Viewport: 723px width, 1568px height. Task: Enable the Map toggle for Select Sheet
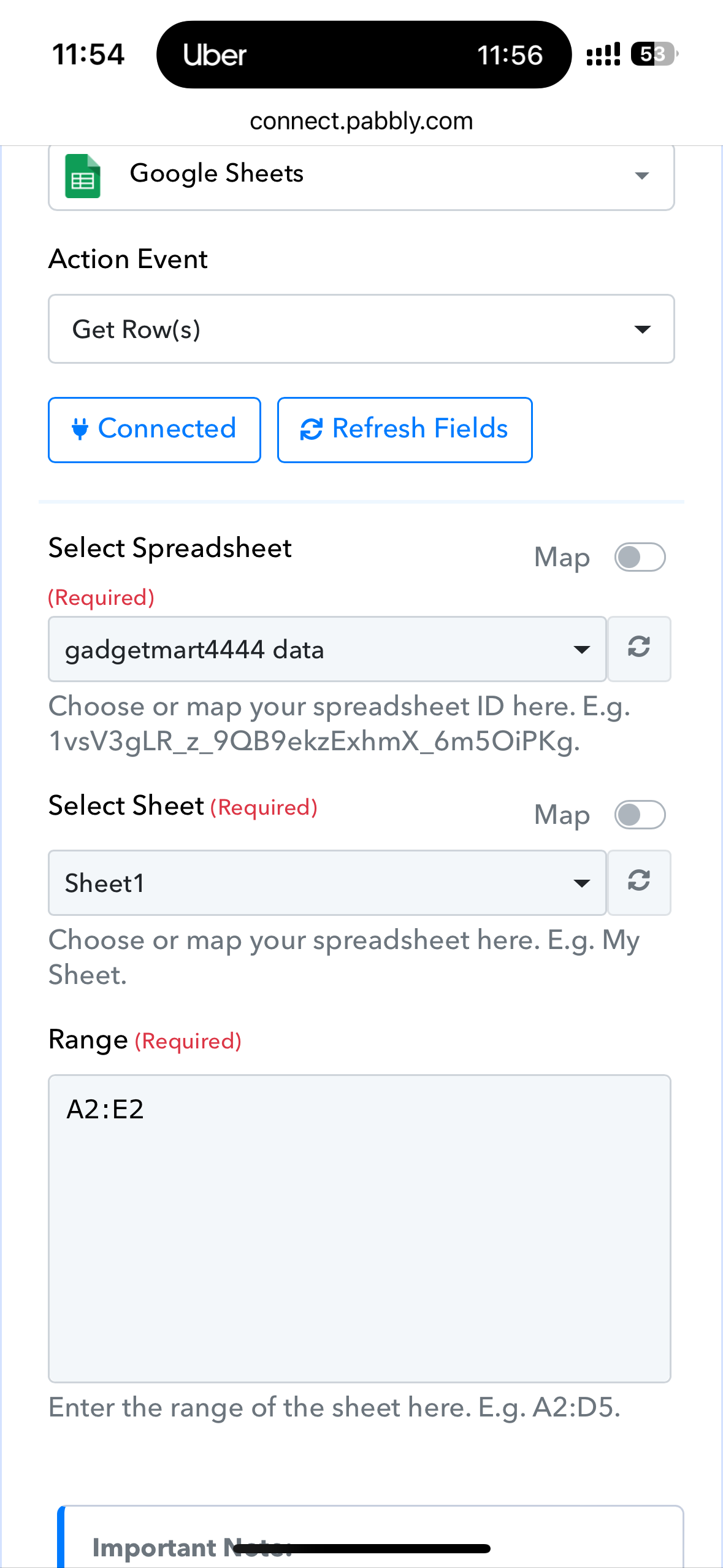point(640,815)
